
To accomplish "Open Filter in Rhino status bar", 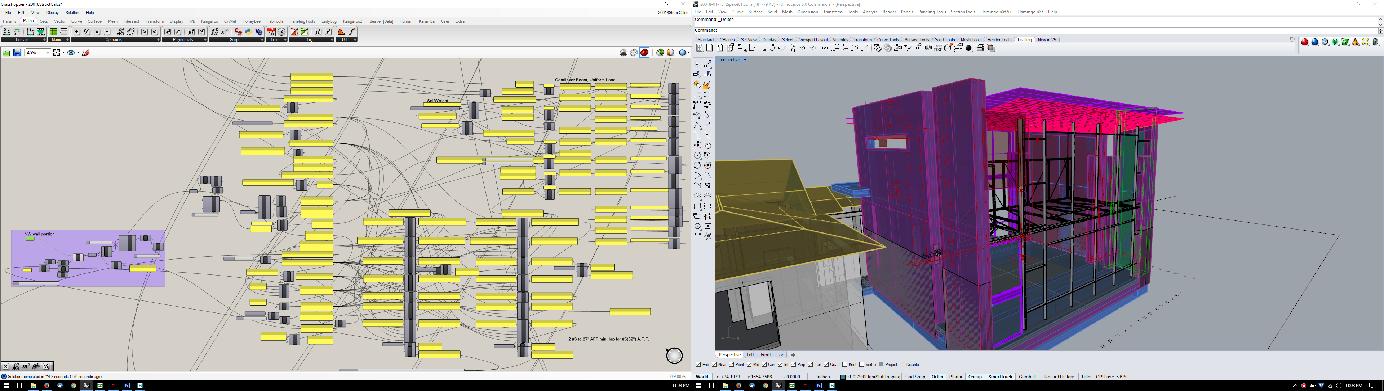I will (x=1085, y=376).
